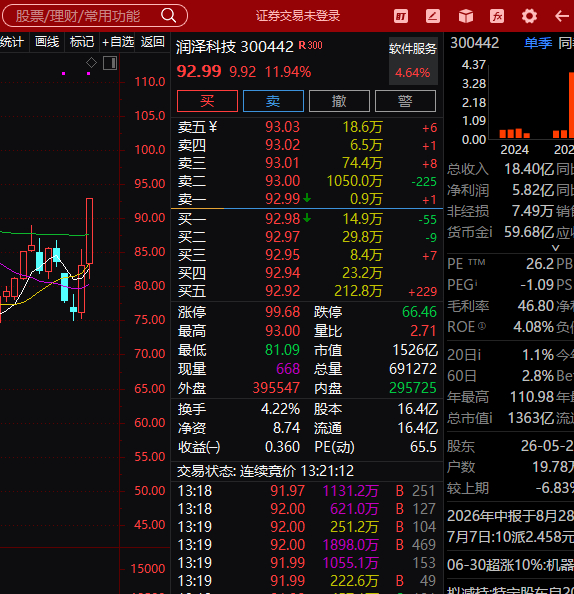Image resolution: width=574 pixels, height=594 pixels.
Task: Open the fx formula icon
Action: [x=497, y=16]
